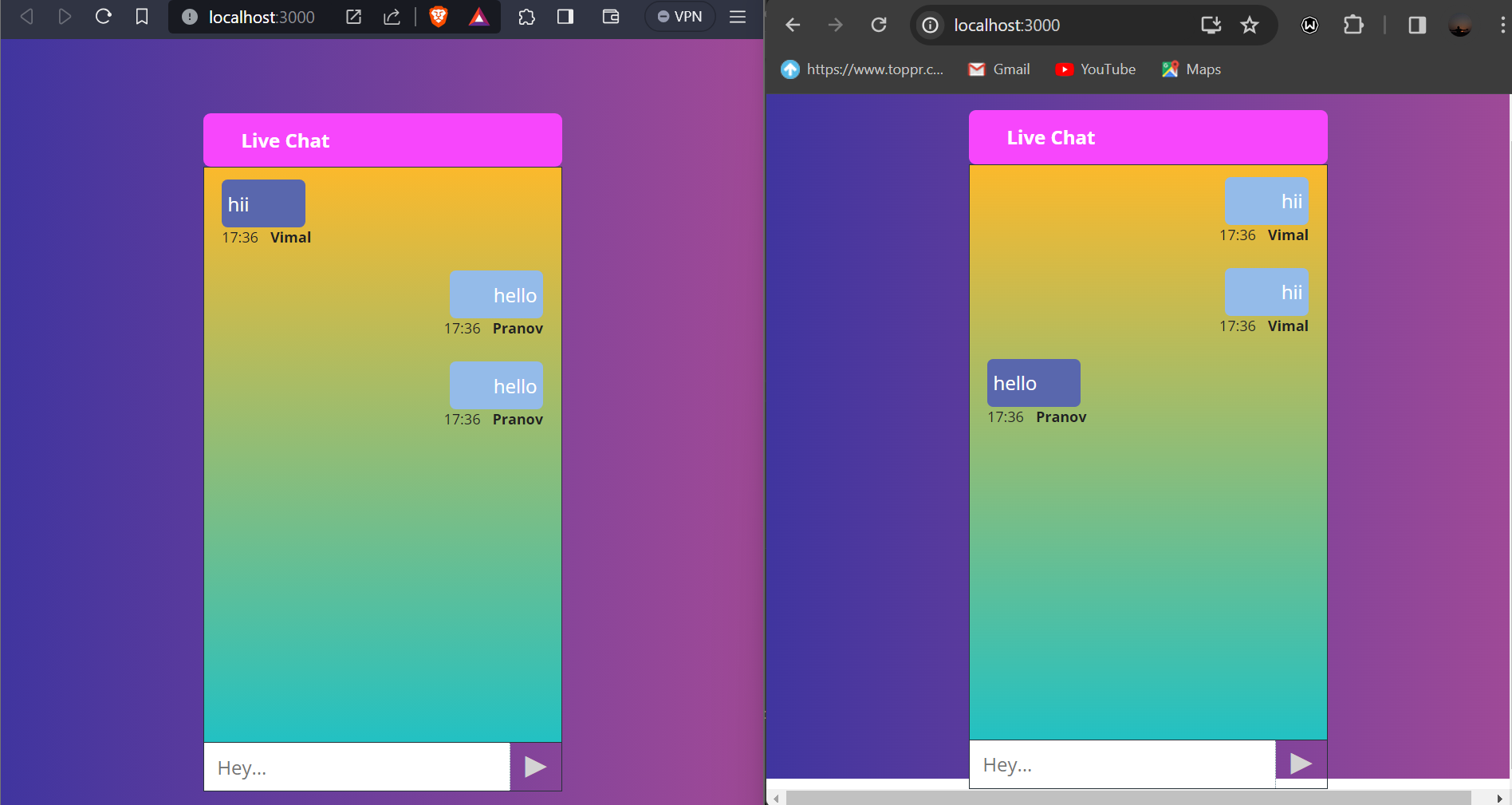This screenshot has height=805, width=1512.
Task: Open the Brave Wallet icon
Action: pyautogui.click(x=611, y=17)
